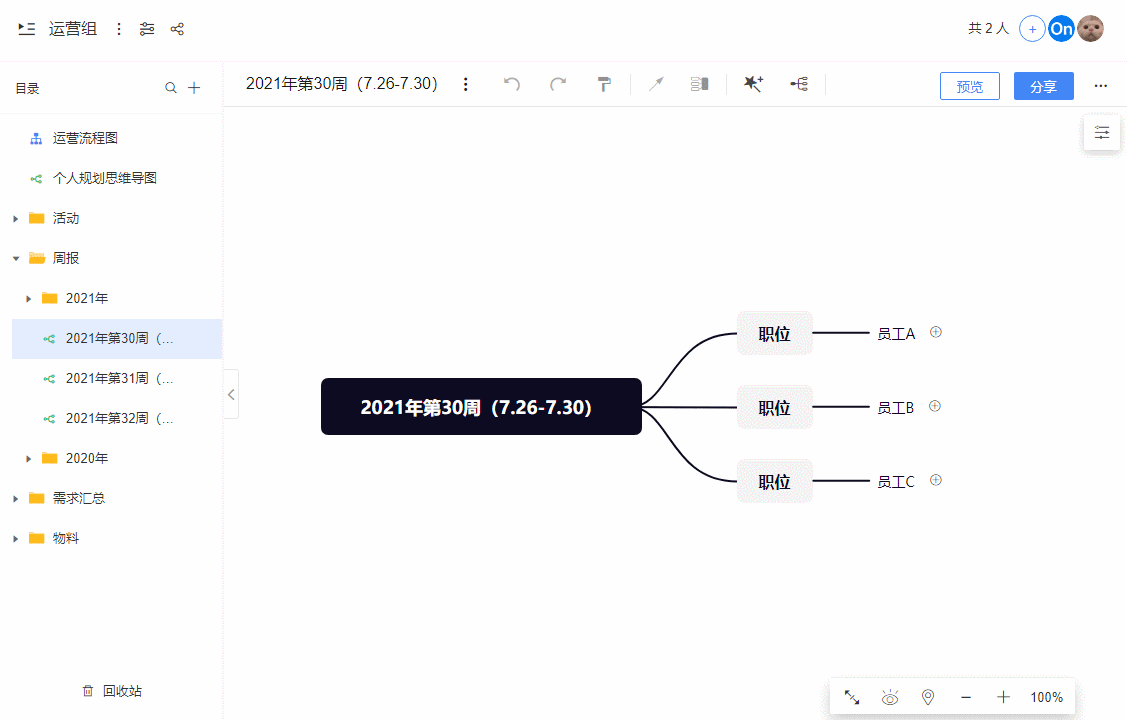Screen dimensions: 1127x720
Task: Open the profile photo avatar
Action: [1090, 29]
